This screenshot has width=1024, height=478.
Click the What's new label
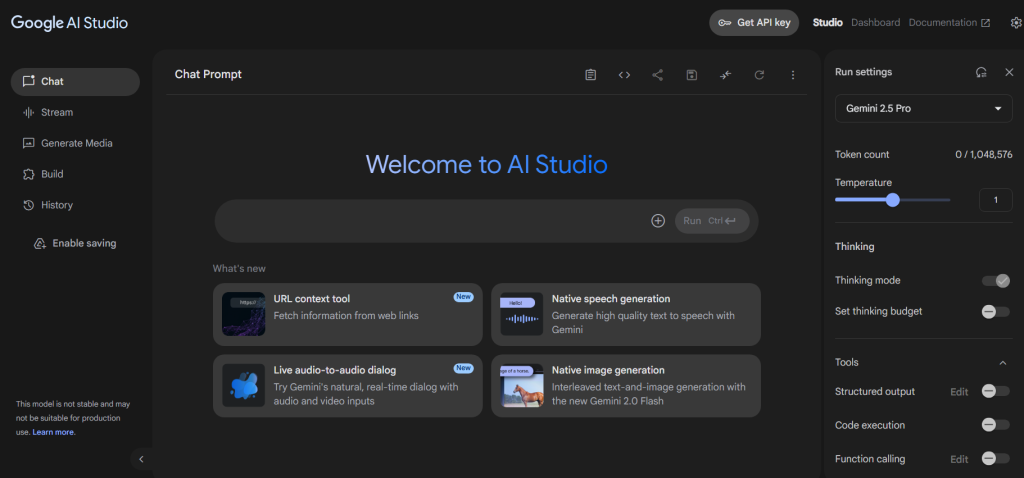(239, 268)
